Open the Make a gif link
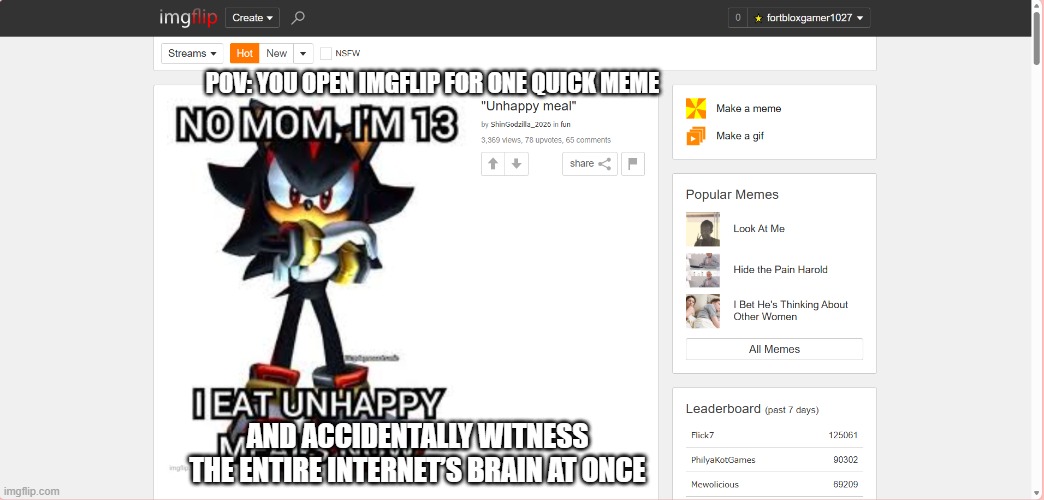The width and height of the screenshot is (1044, 500). pos(740,136)
